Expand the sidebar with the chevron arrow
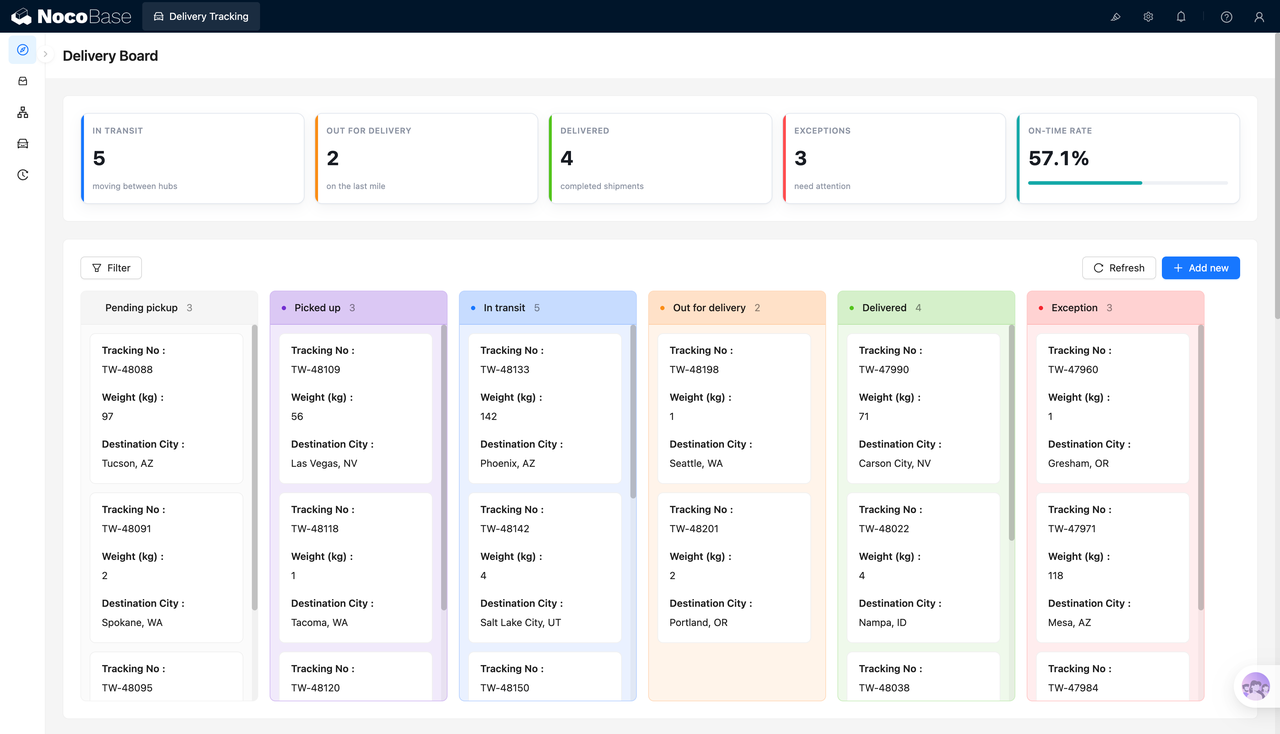This screenshot has width=1280, height=734. [x=45, y=54]
